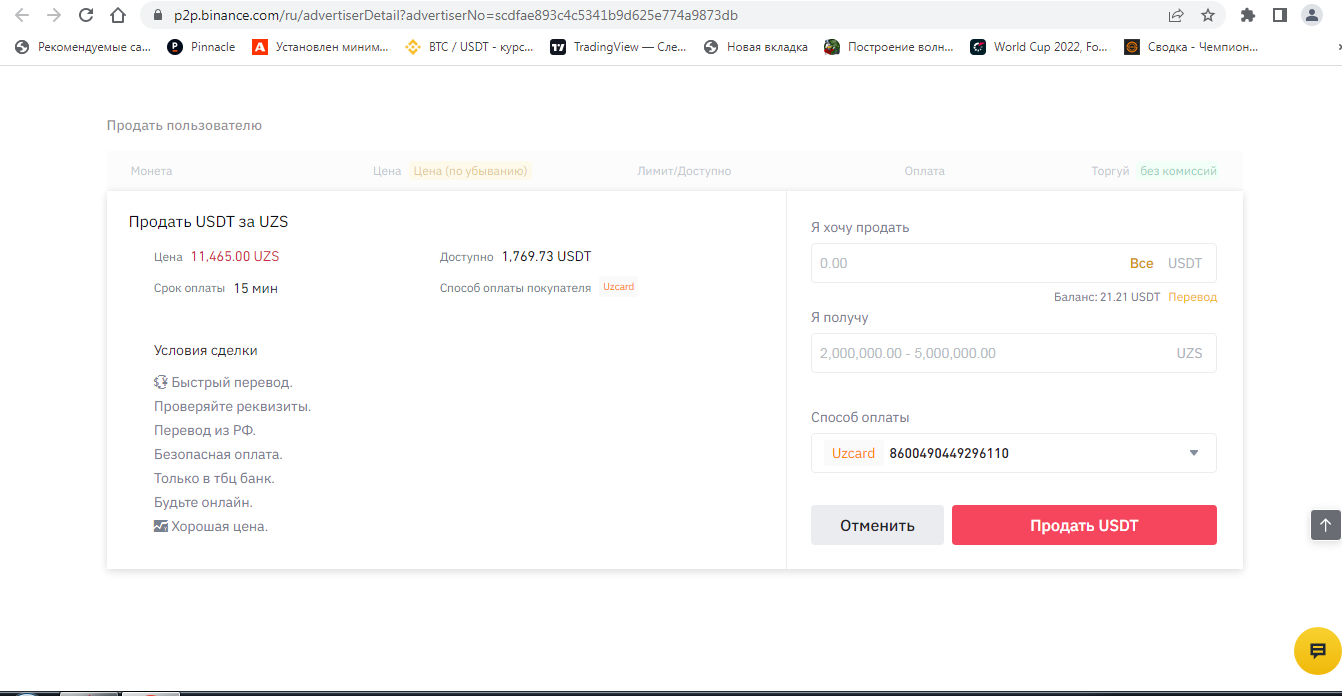Click the lock icon in address bar
Screen dimensions: 1342x696
[157, 16]
